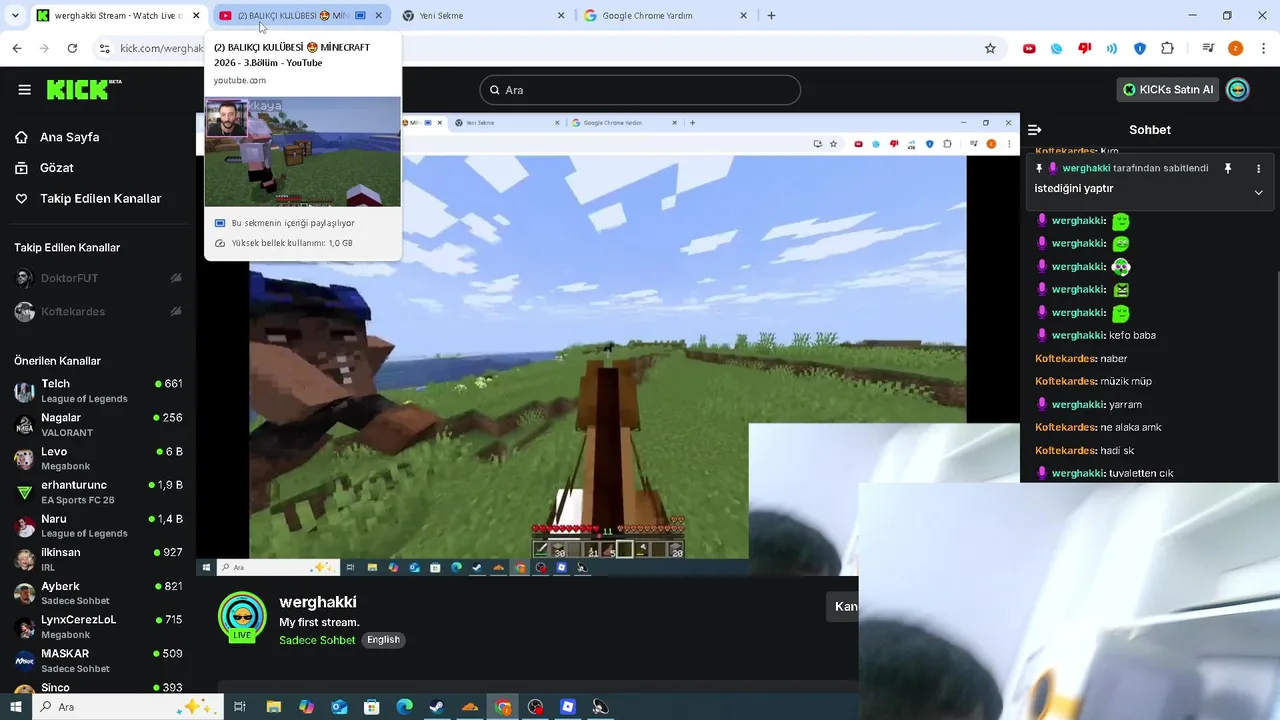Bookmark this page star
1280x720 pixels.
click(x=990, y=48)
